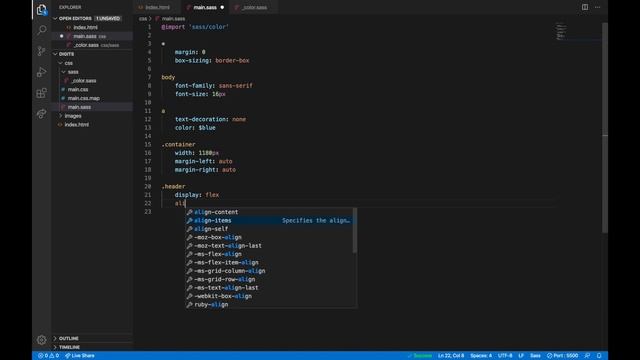Collapse the css folder
The image size is (640, 360).
coord(69,63)
